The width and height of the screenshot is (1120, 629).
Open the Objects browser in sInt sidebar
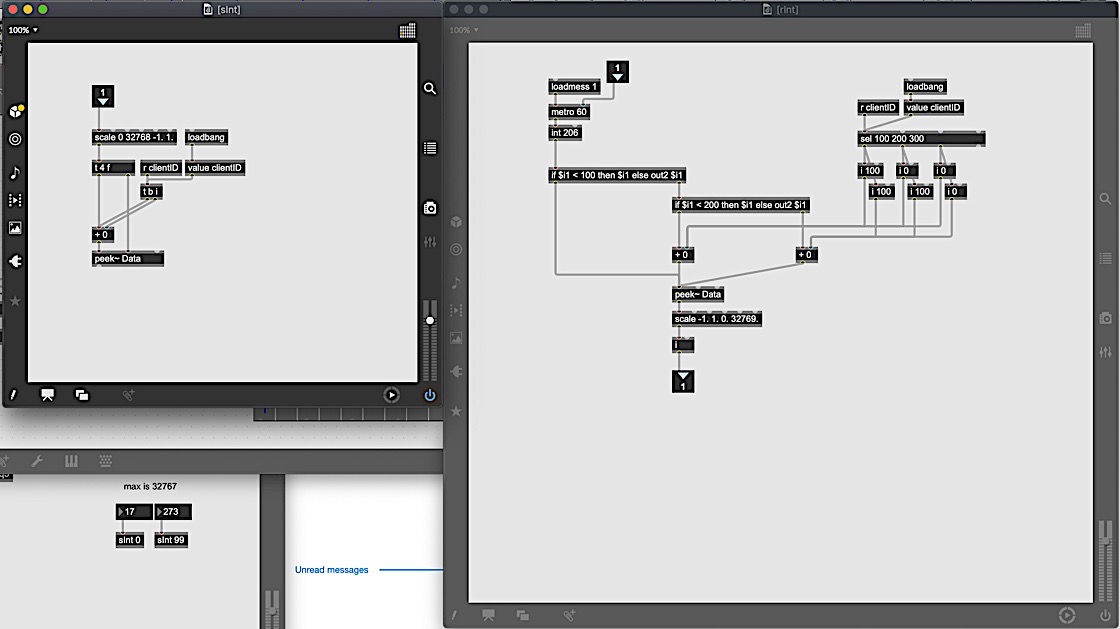click(x=15, y=111)
